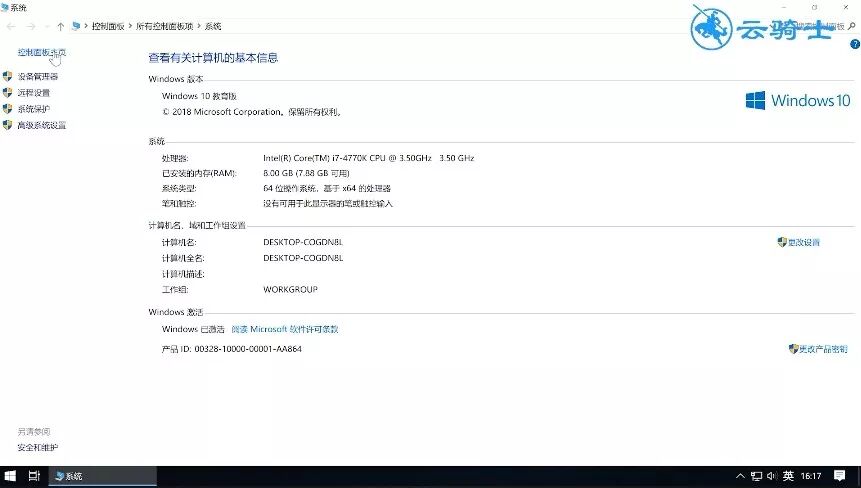Open the volume speaker tray icon
The image size is (861, 488).
pyautogui.click(x=772, y=476)
